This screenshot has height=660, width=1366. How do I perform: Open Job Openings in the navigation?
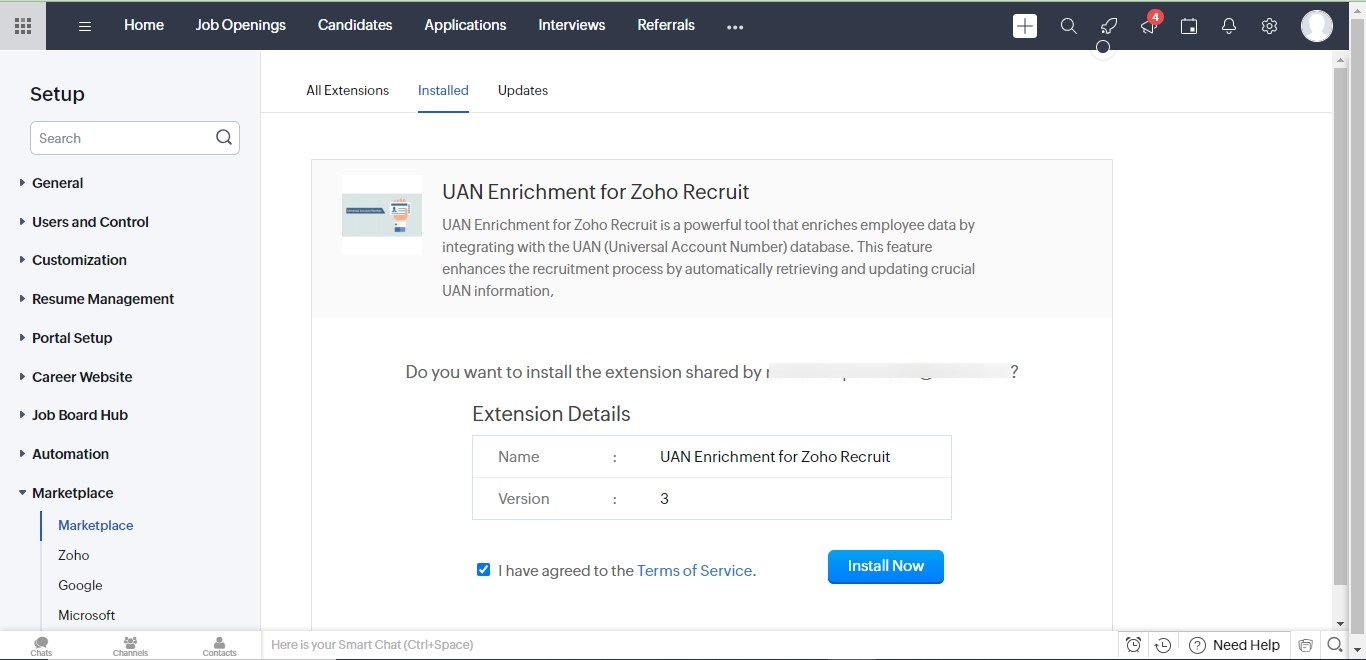pos(241,25)
